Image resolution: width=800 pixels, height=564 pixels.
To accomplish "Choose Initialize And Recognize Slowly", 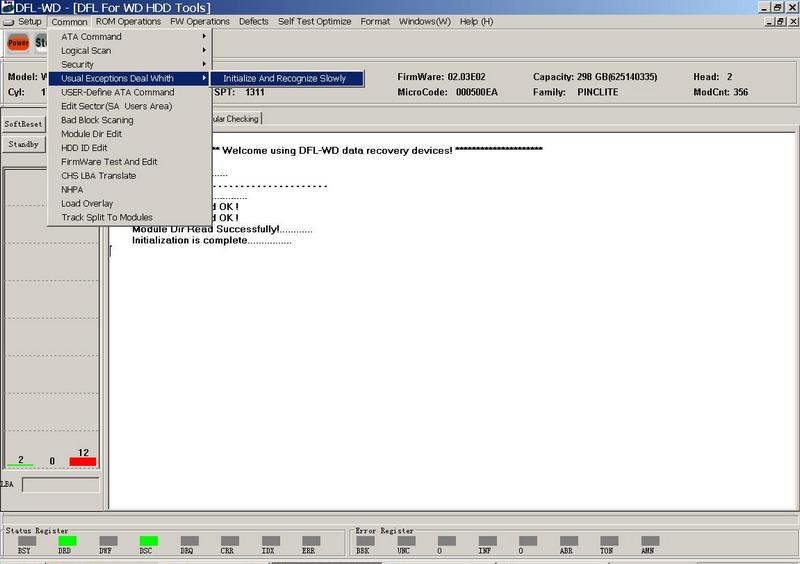I will pos(287,78).
